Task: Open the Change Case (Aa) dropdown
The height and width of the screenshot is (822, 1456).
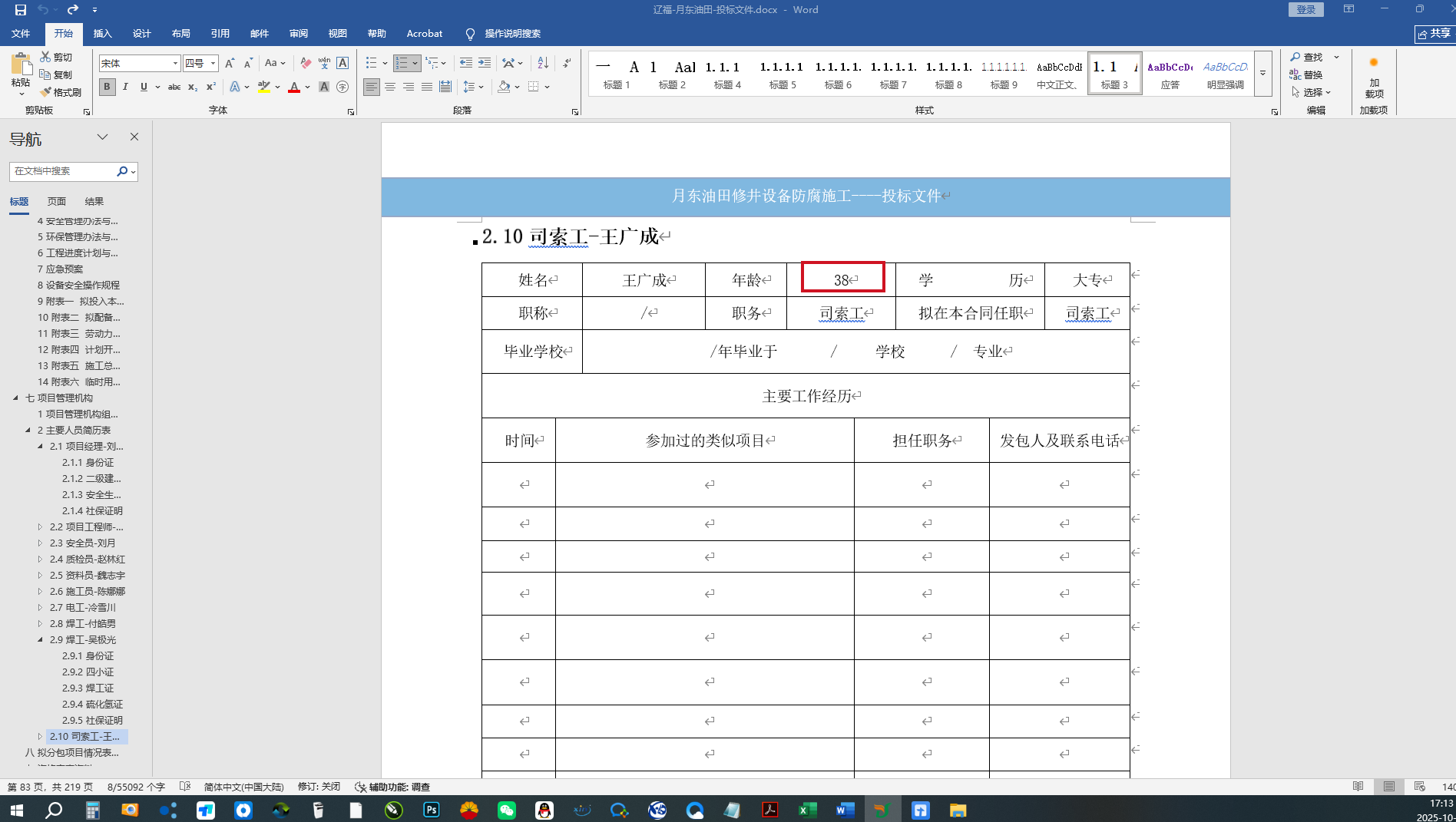Action: click(x=275, y=63)
